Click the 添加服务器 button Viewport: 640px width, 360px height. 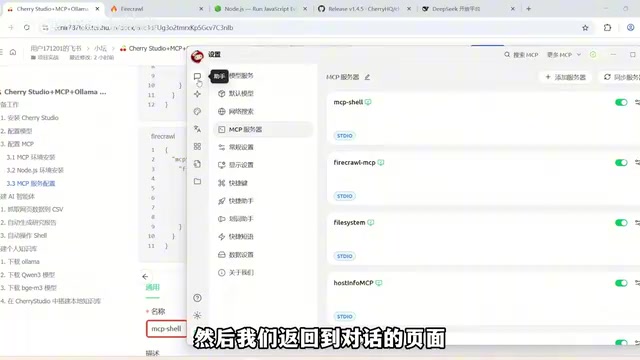pos(565,77)
